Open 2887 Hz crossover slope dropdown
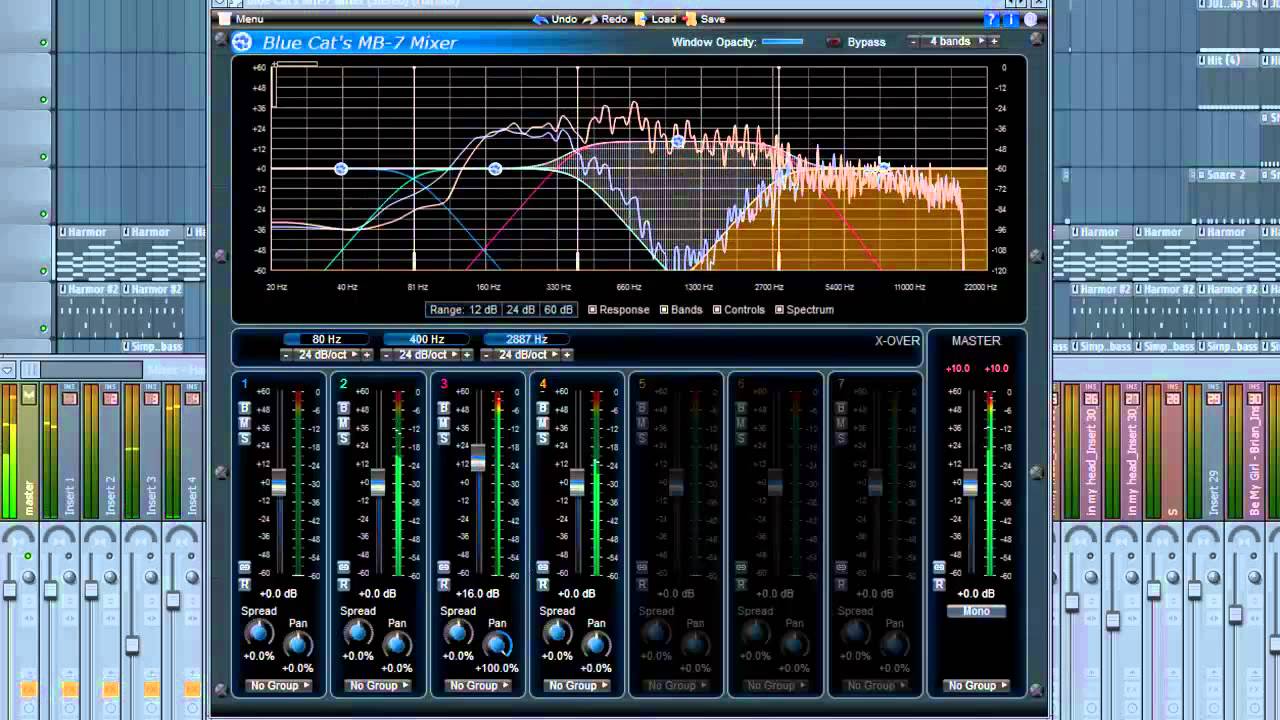 [x=527, y=355]
